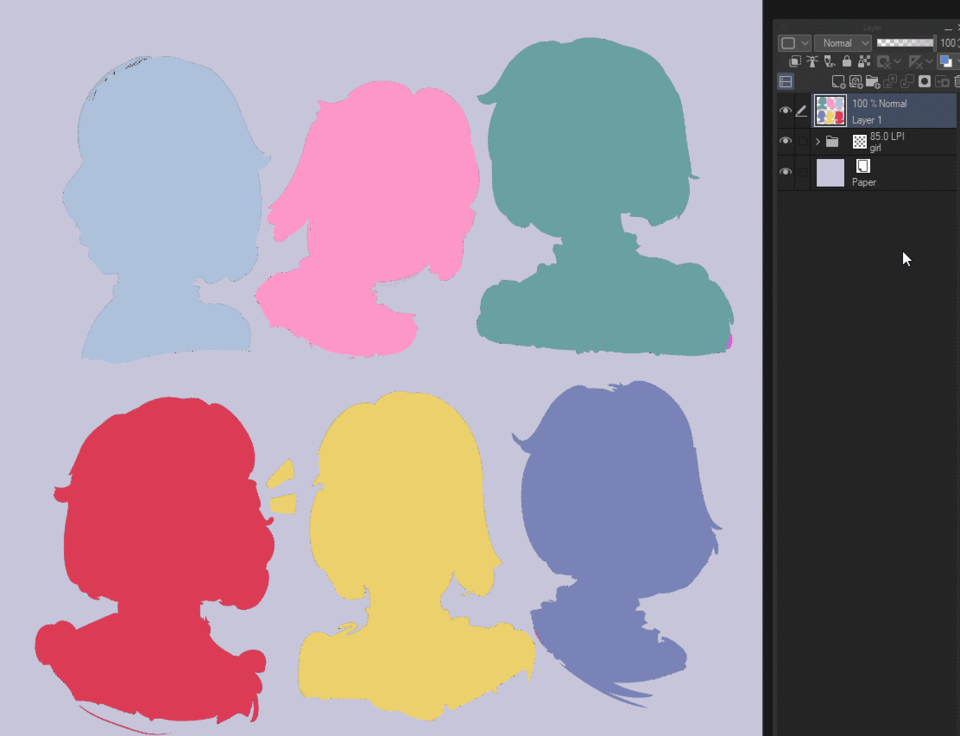Toggle the layer list view icon

coord(786,81)
